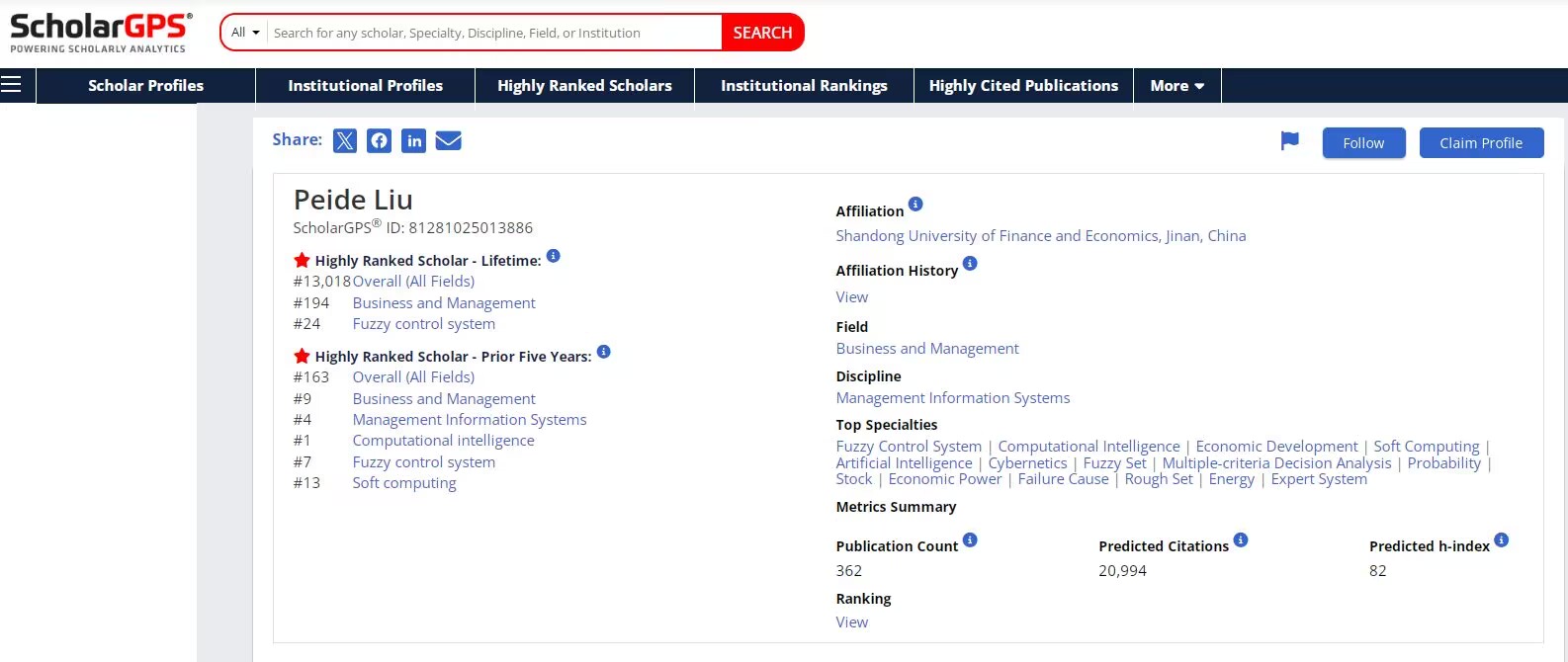The width and height of the screenshot is (1568, 662).
Task: Click into the scholar search field
Action: (494, 33)
